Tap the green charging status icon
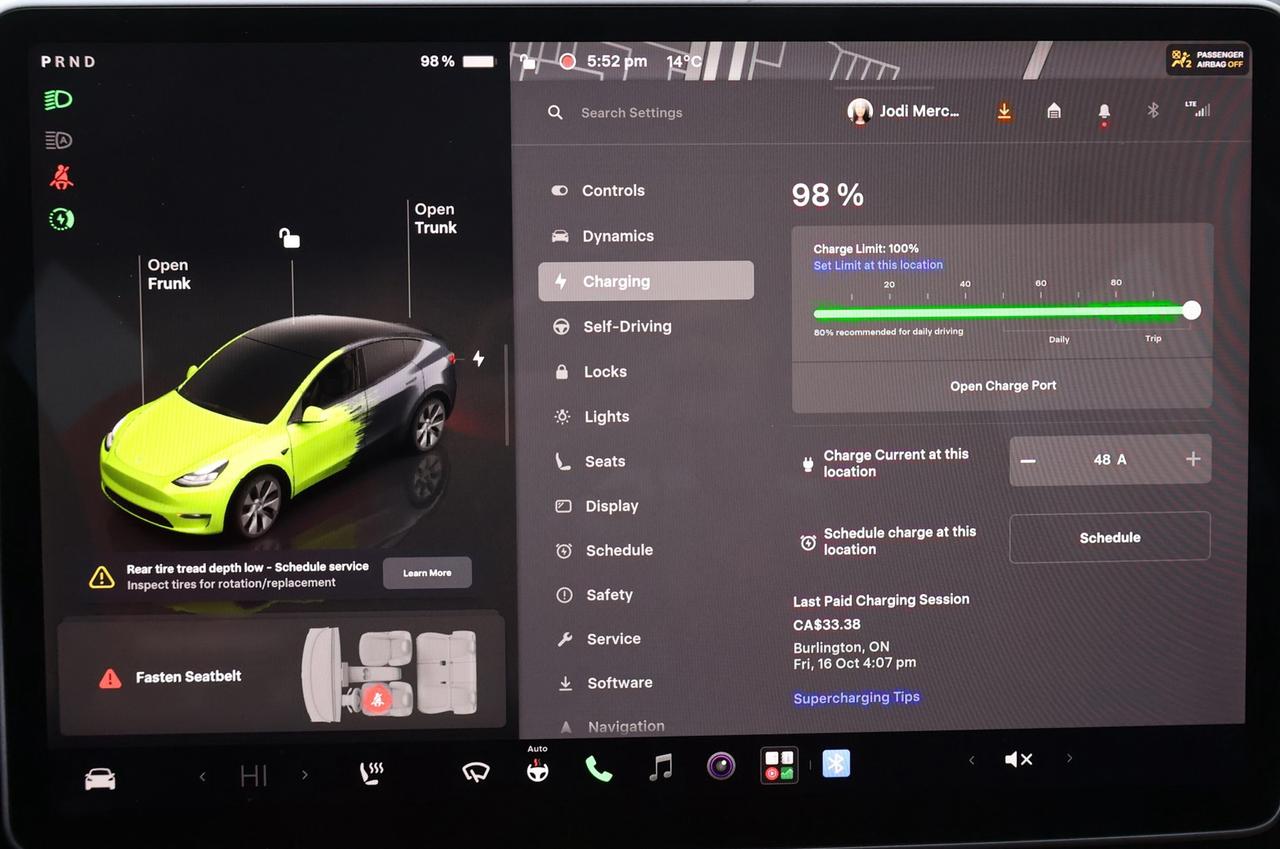The image size is (1280, 849). tap(62, 219)
